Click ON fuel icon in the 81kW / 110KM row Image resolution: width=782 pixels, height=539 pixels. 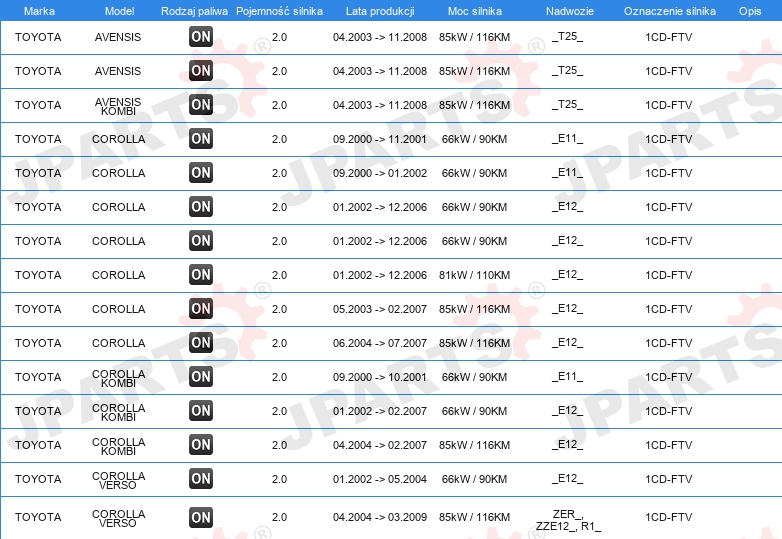[201, 274]
